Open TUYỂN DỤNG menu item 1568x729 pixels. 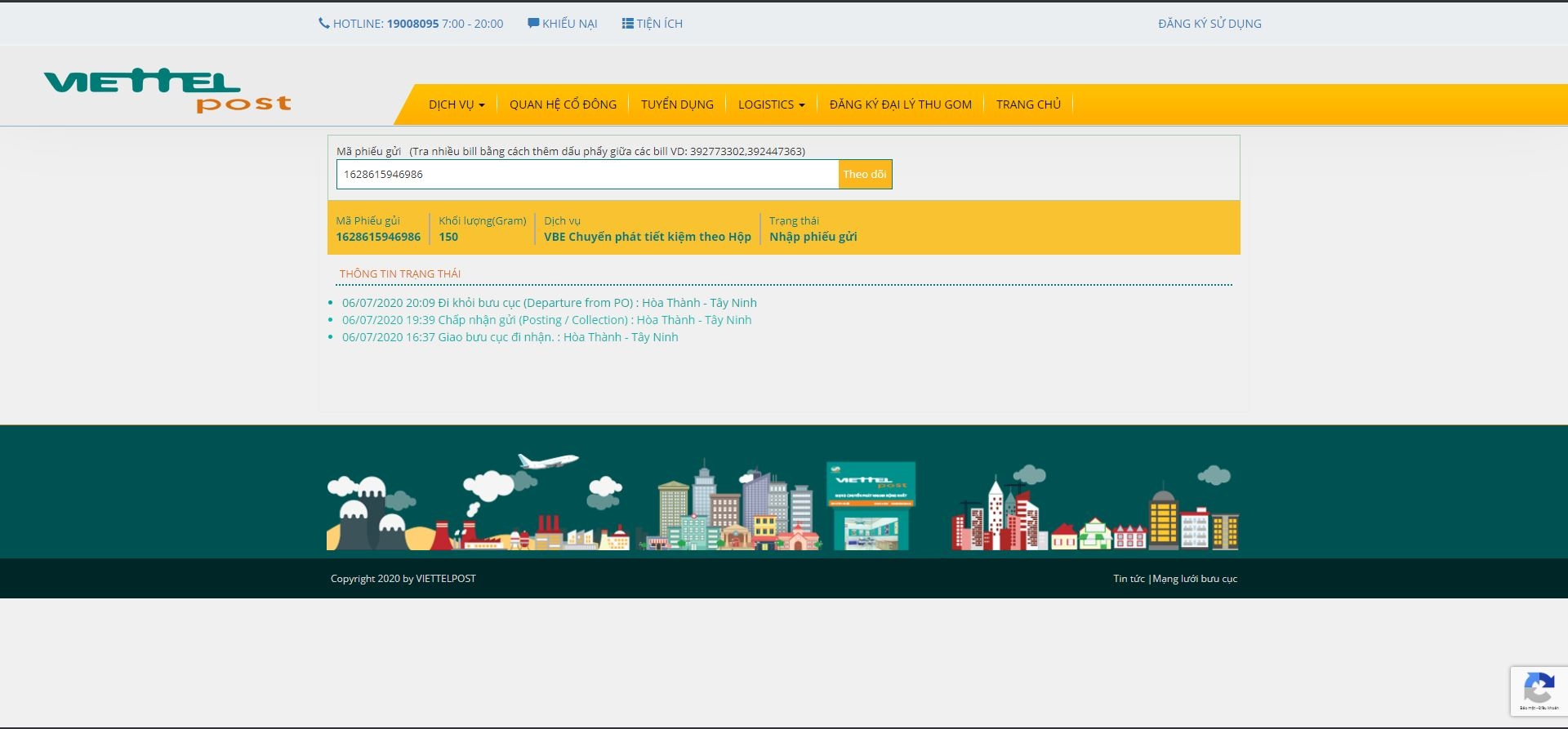677,104
